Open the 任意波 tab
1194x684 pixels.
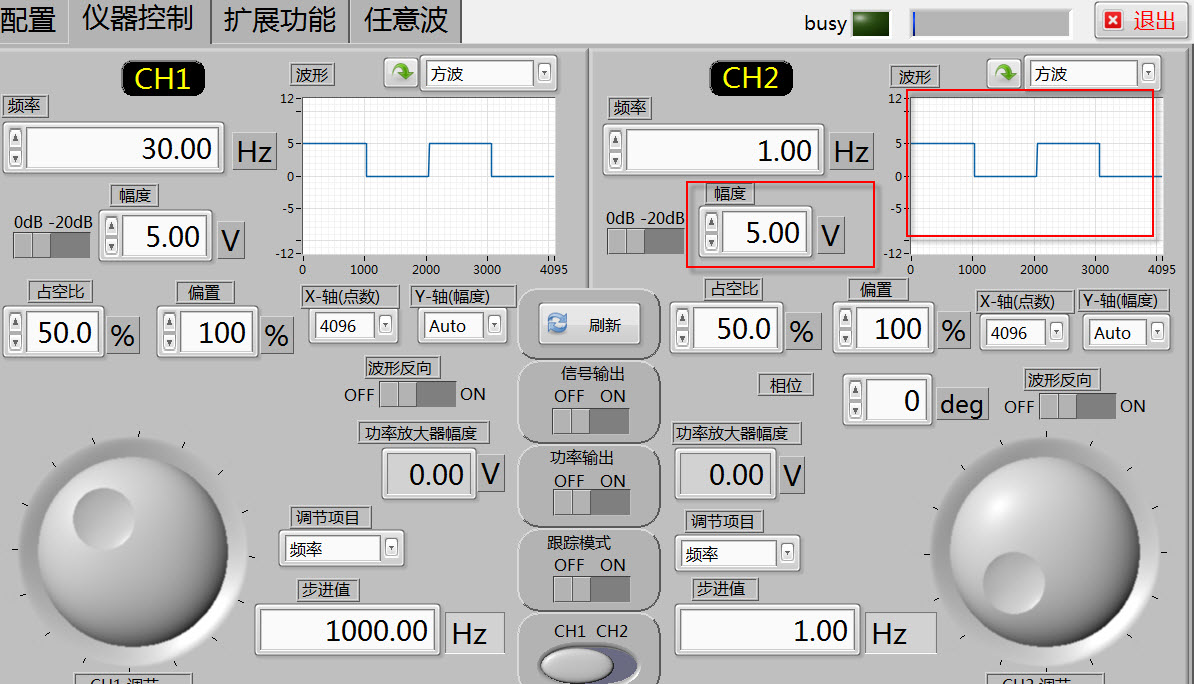(405, 20)
